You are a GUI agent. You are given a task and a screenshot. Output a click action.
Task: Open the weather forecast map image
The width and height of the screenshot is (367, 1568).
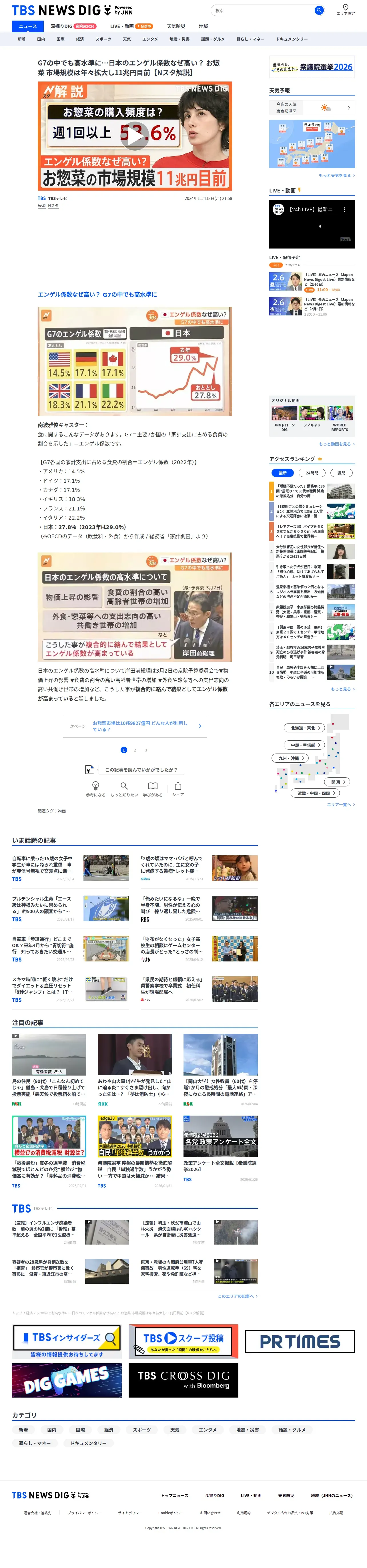coord(312,144)
